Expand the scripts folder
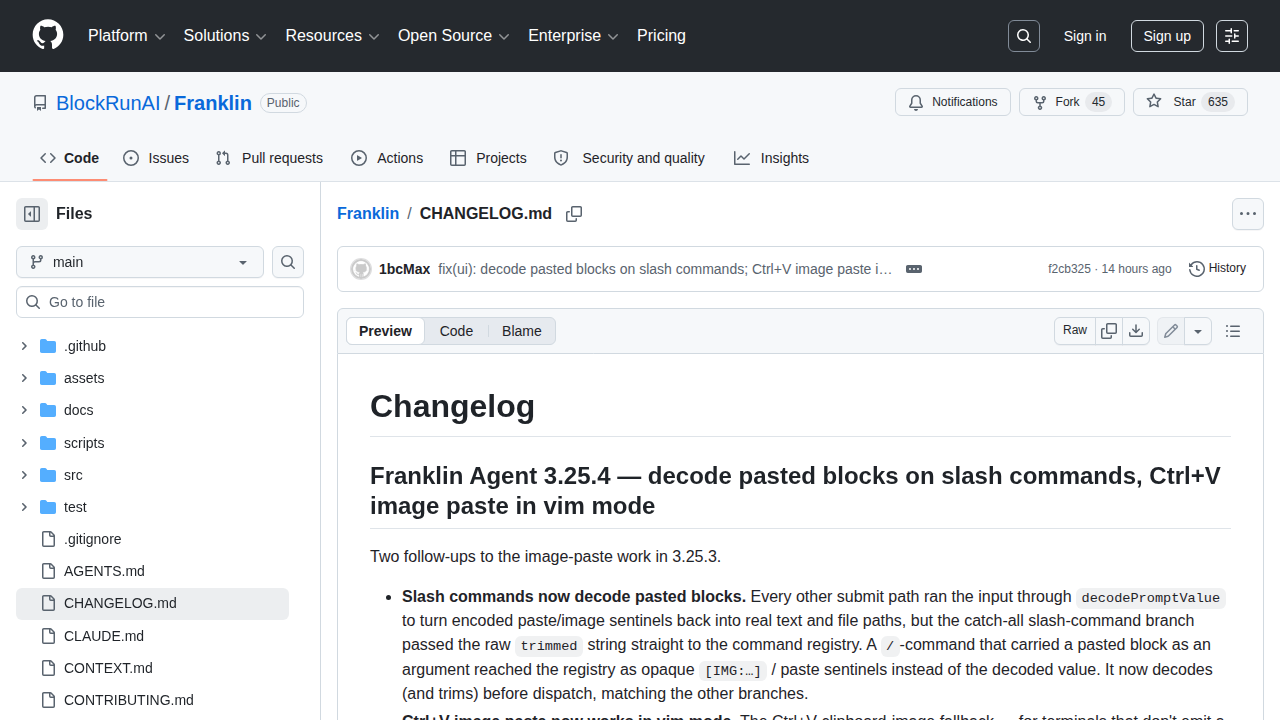The height and width of the screenshot is (720, 1280). (24, 443)
